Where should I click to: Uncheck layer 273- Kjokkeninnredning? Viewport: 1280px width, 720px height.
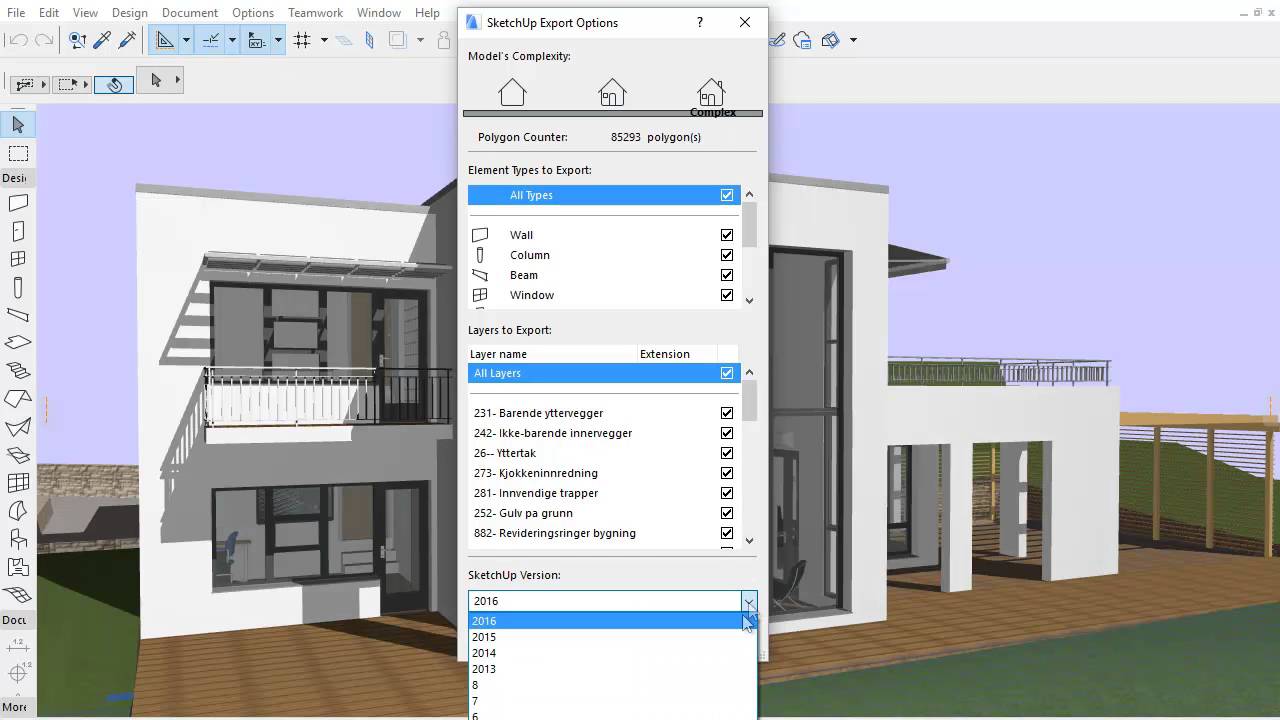tap(727, 473)
